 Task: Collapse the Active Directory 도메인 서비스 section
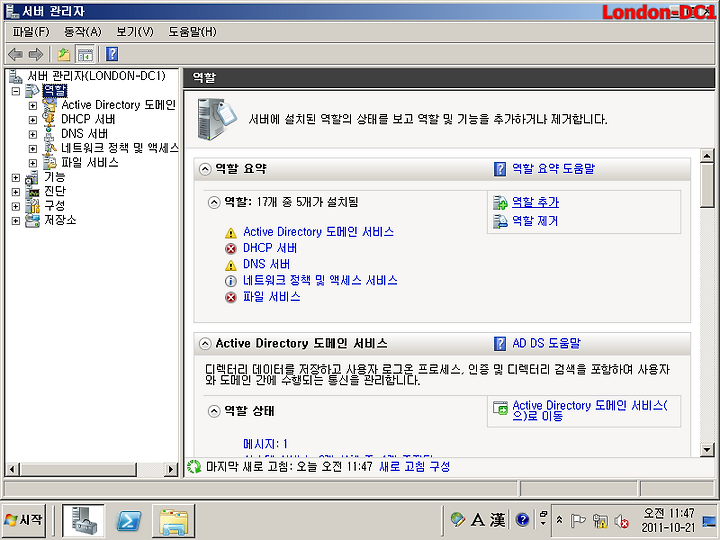205,343
